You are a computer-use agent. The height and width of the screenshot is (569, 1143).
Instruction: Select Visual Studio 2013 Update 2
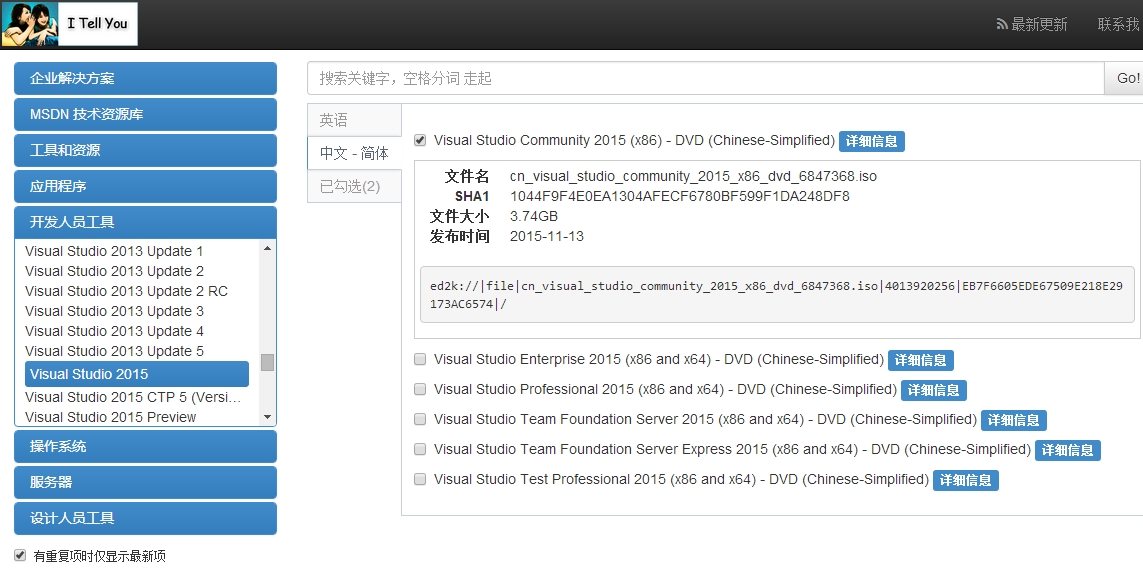(x=114, y=271)
